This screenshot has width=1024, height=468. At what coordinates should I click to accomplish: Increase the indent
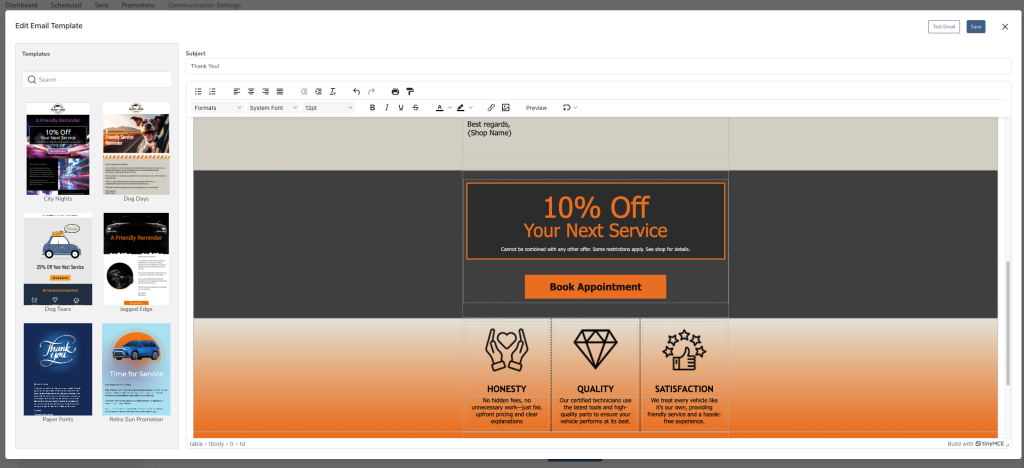pyautogui.click(x=319, y=91)
